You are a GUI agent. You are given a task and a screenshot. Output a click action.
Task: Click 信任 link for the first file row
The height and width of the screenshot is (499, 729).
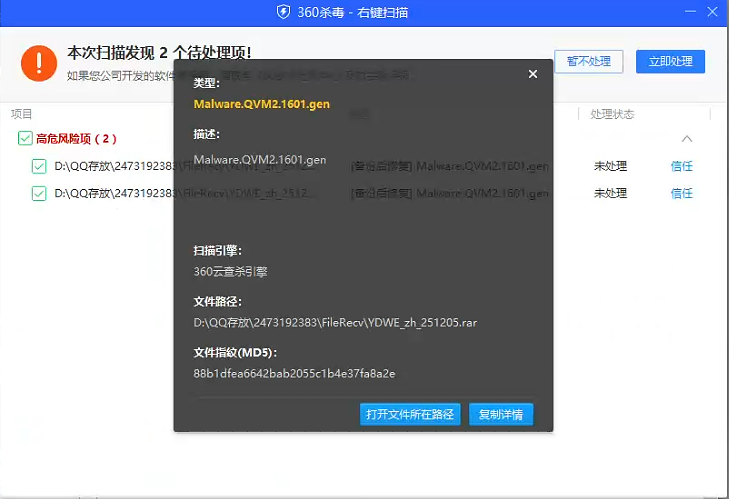click(x=682, y=166)
